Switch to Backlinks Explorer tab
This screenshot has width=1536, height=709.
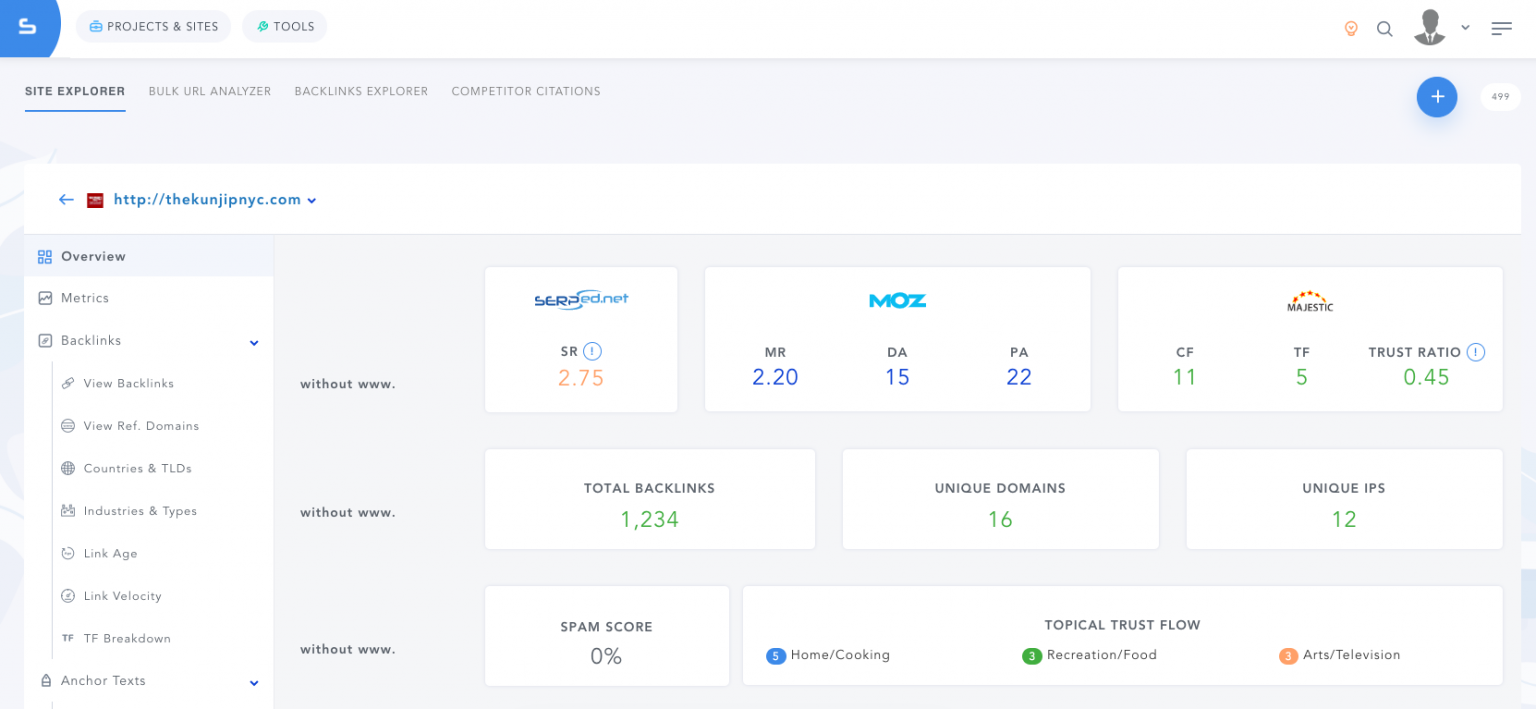[361, 91]
